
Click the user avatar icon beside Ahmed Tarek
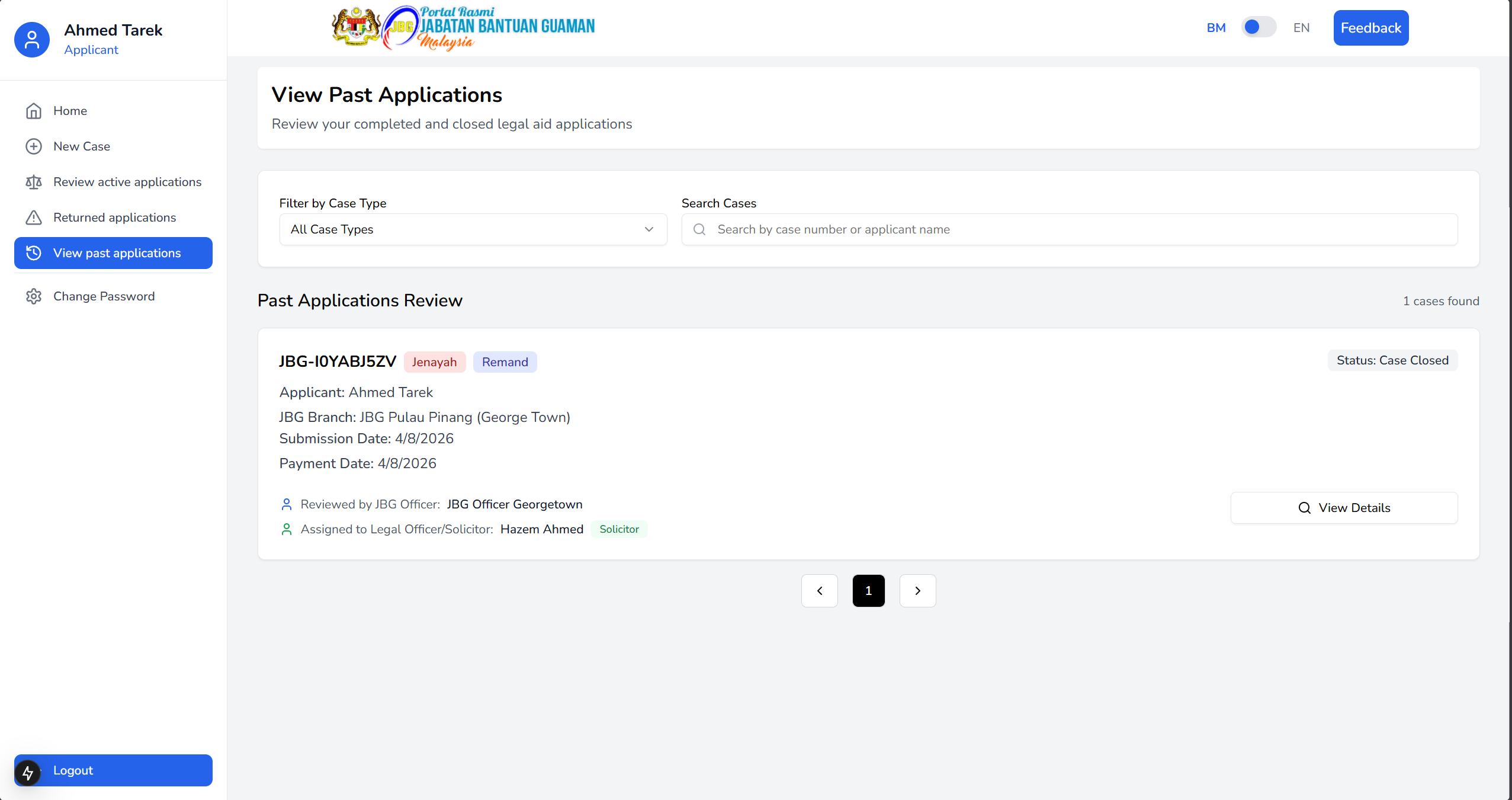click(32, 40)
